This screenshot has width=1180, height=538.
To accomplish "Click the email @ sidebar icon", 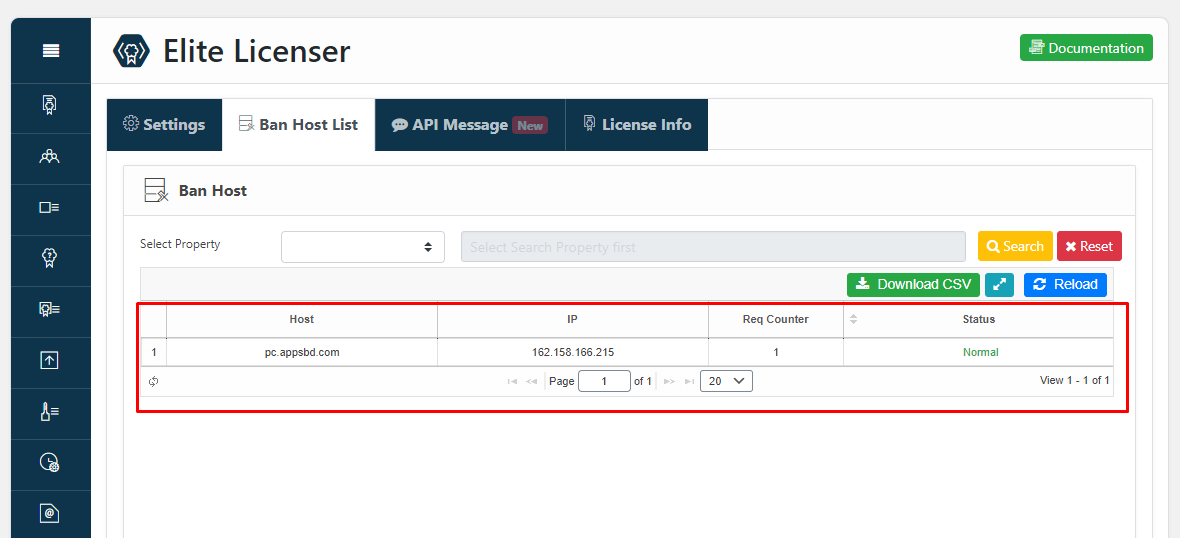I will (50, 513).
